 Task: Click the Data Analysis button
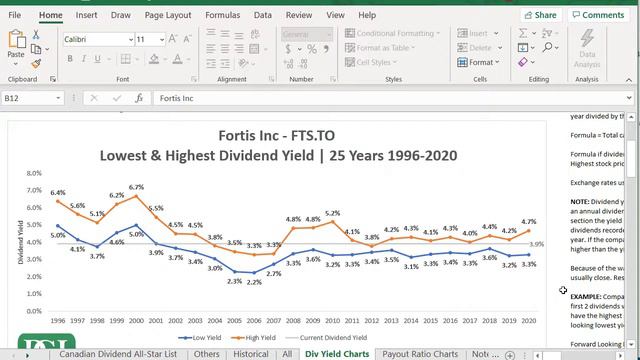pyautogui.click(x=587, y=48)
